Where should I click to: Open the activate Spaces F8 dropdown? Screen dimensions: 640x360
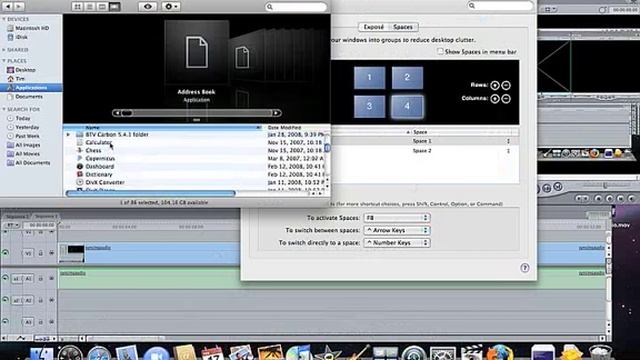click(397, 218)
